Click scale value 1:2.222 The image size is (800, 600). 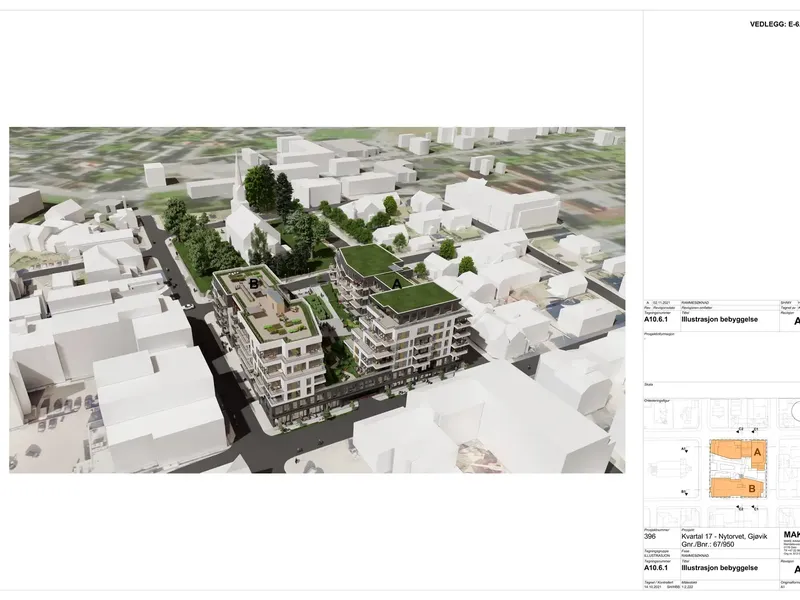pyautogui.click(x=688, y=587)
